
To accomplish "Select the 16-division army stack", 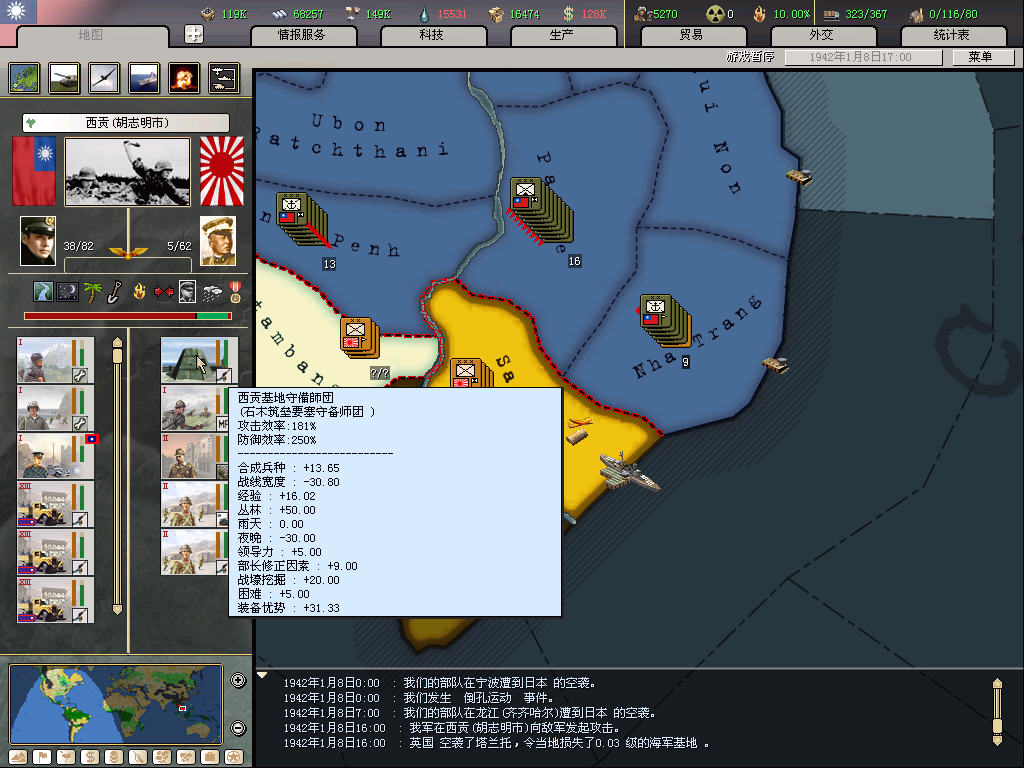I will (541, 210).
